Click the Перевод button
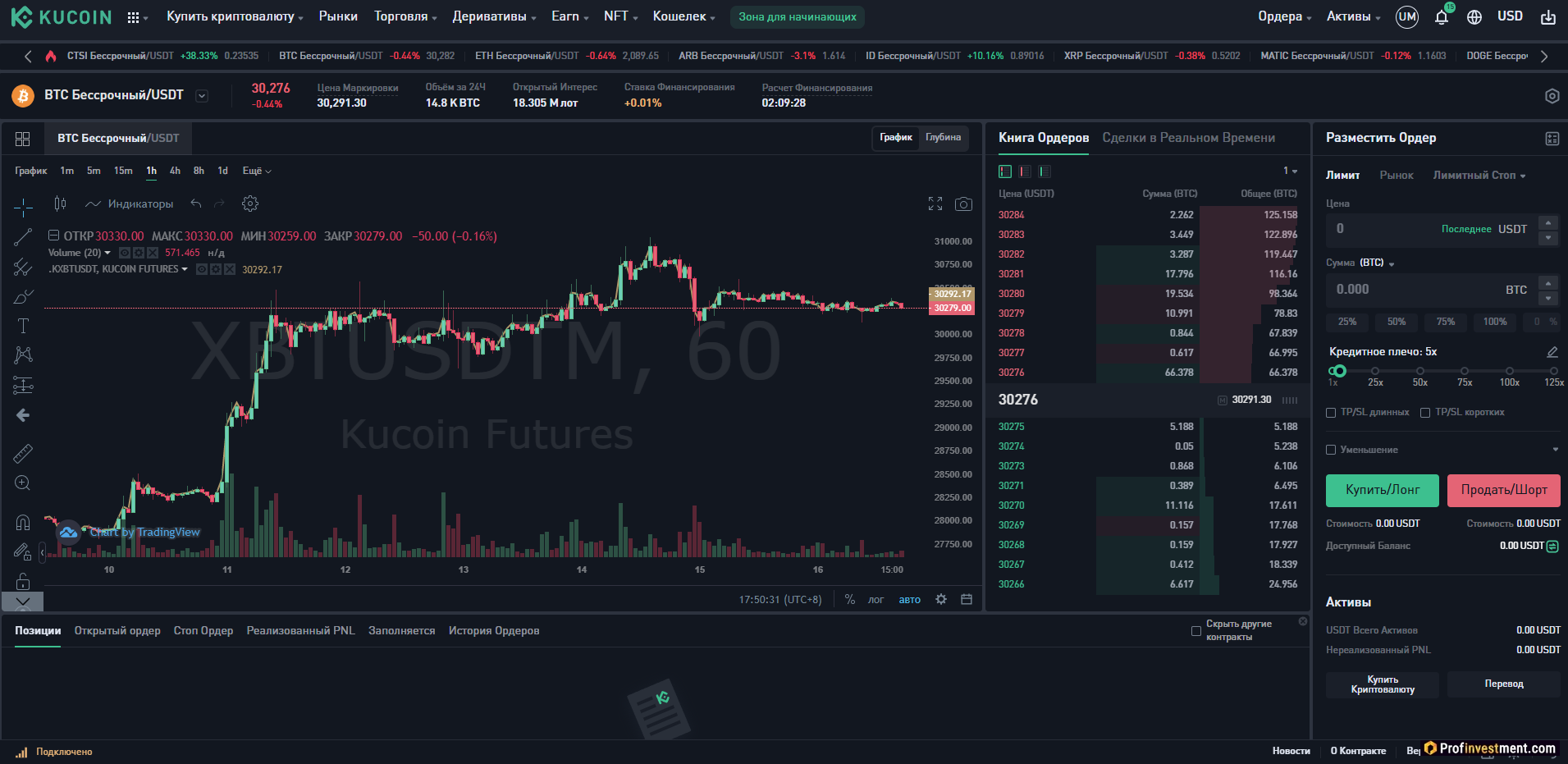The height and width of the screenshot is (764, 1568). click(1503, 684)
